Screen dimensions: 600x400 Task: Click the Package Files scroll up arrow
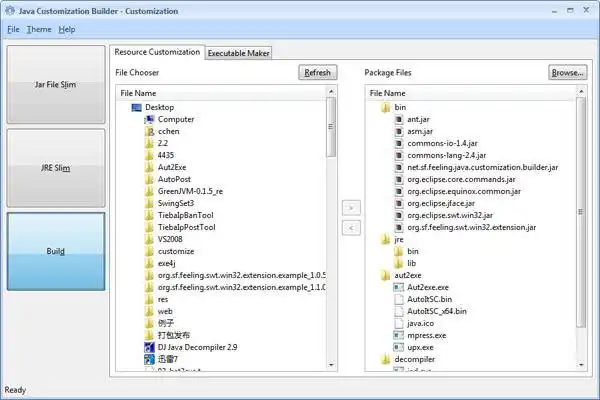(x=581, y=91)
